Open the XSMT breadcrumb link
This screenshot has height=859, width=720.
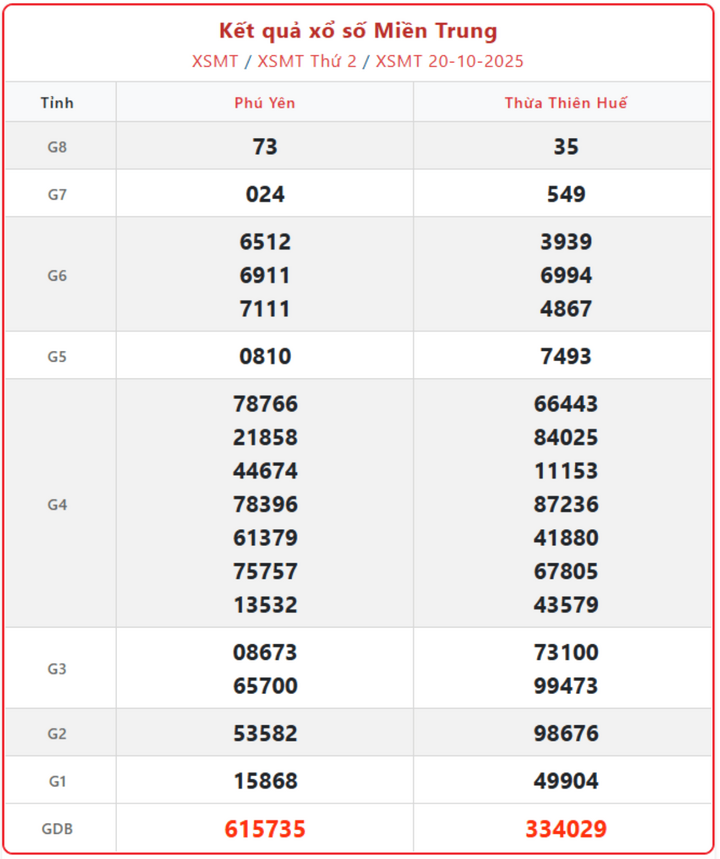(x=215, y=61)
